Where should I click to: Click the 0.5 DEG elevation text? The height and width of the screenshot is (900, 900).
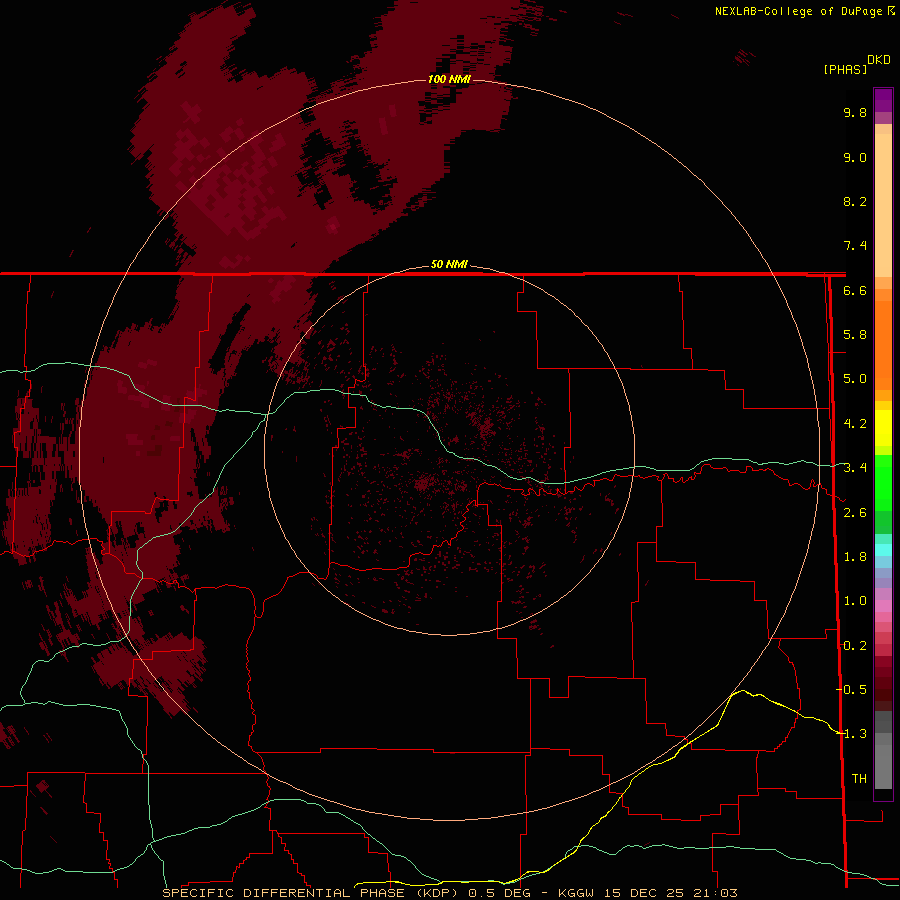(x=499, y=893)
